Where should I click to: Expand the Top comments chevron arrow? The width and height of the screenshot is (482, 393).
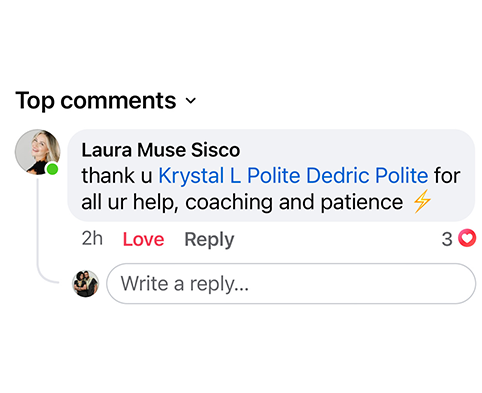[191, 100]
